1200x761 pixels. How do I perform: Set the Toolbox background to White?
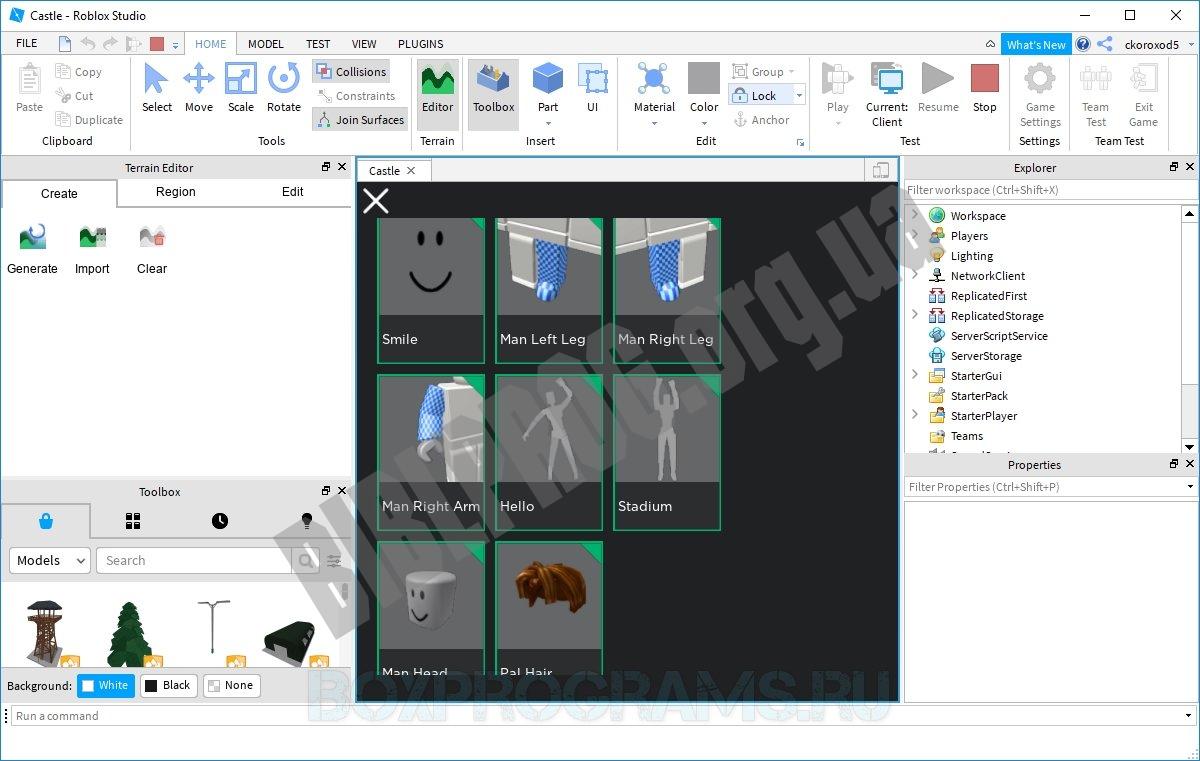coord(105,685)
